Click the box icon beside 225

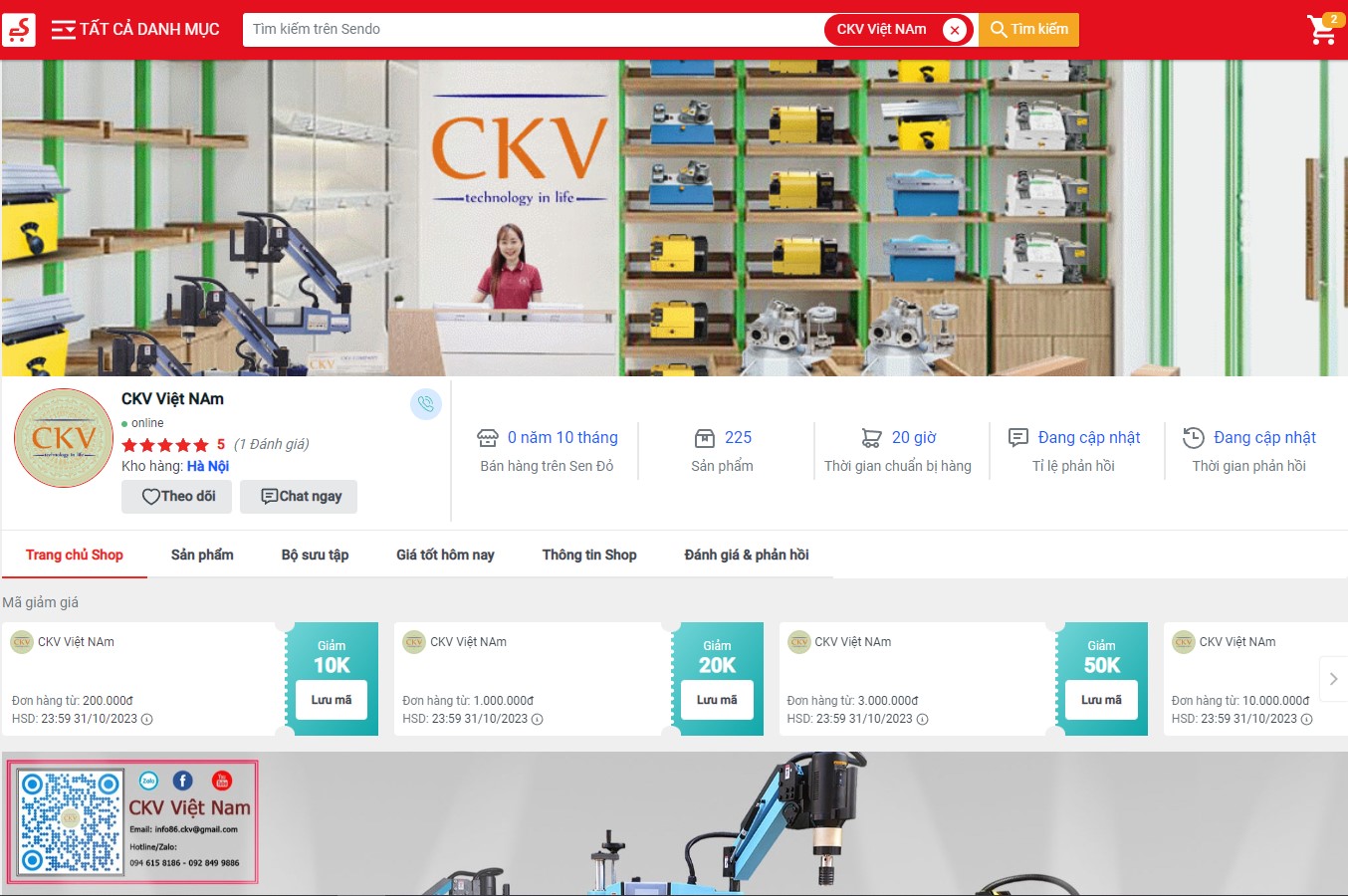click(x=704, y=438)
